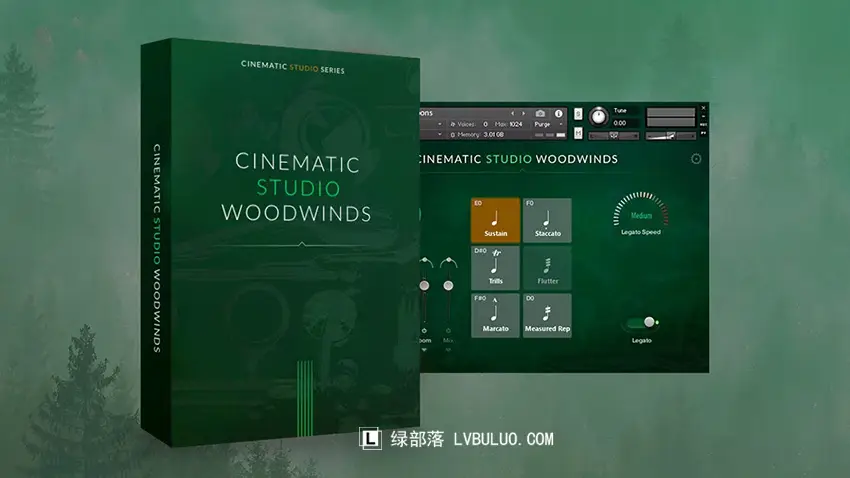The width and height of the screenshot is (850, 478).
Task: Select the Measured Rep articulation
Action: (x=547, y=315)
